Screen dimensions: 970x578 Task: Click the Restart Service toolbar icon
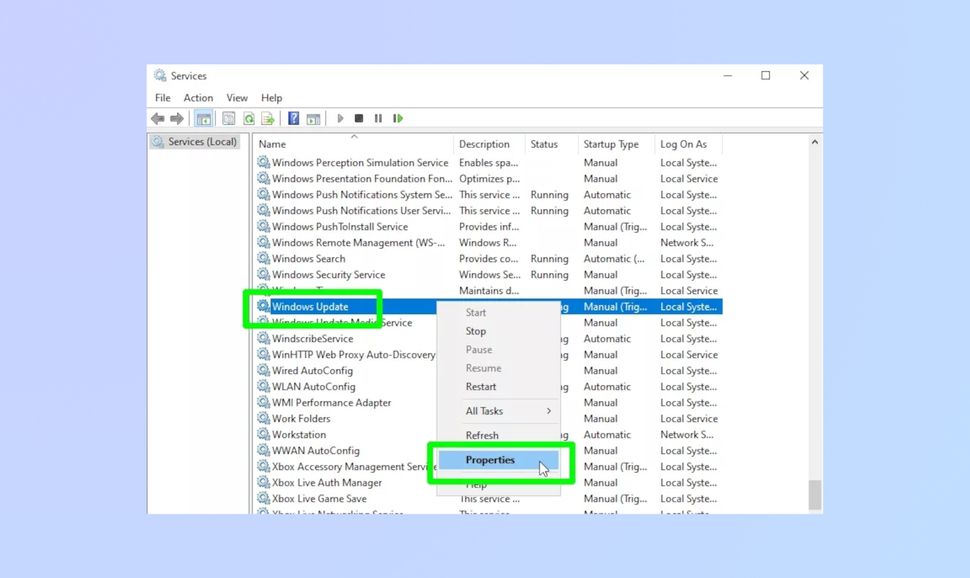click(x=398, y=118)
